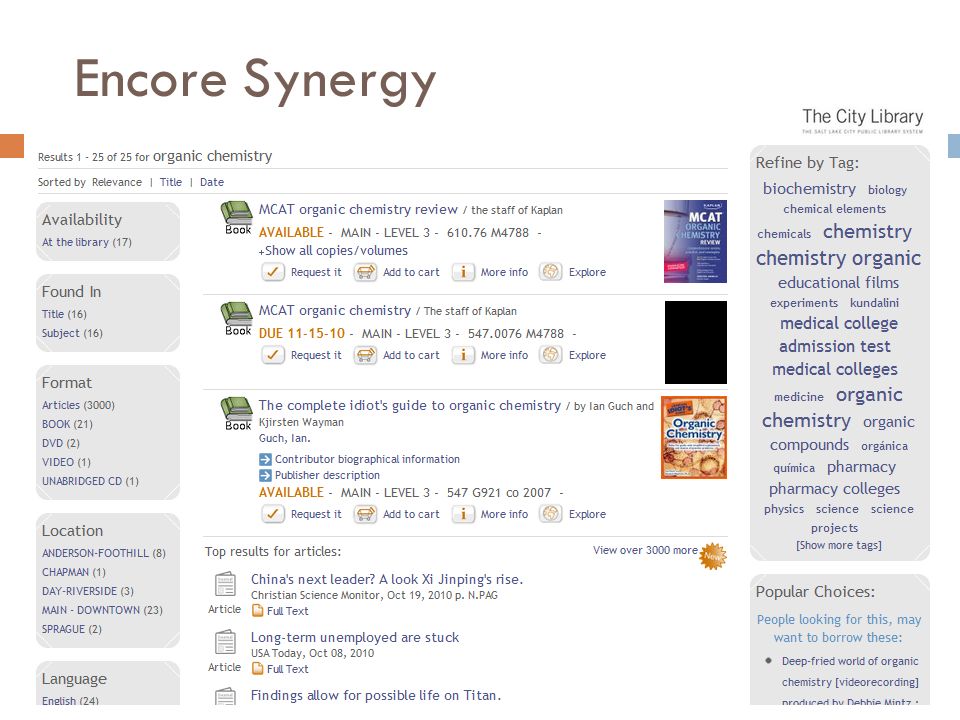This screenshot has height=720, width=960.
Task: Sort results by Date
Action: click(212, 182)
